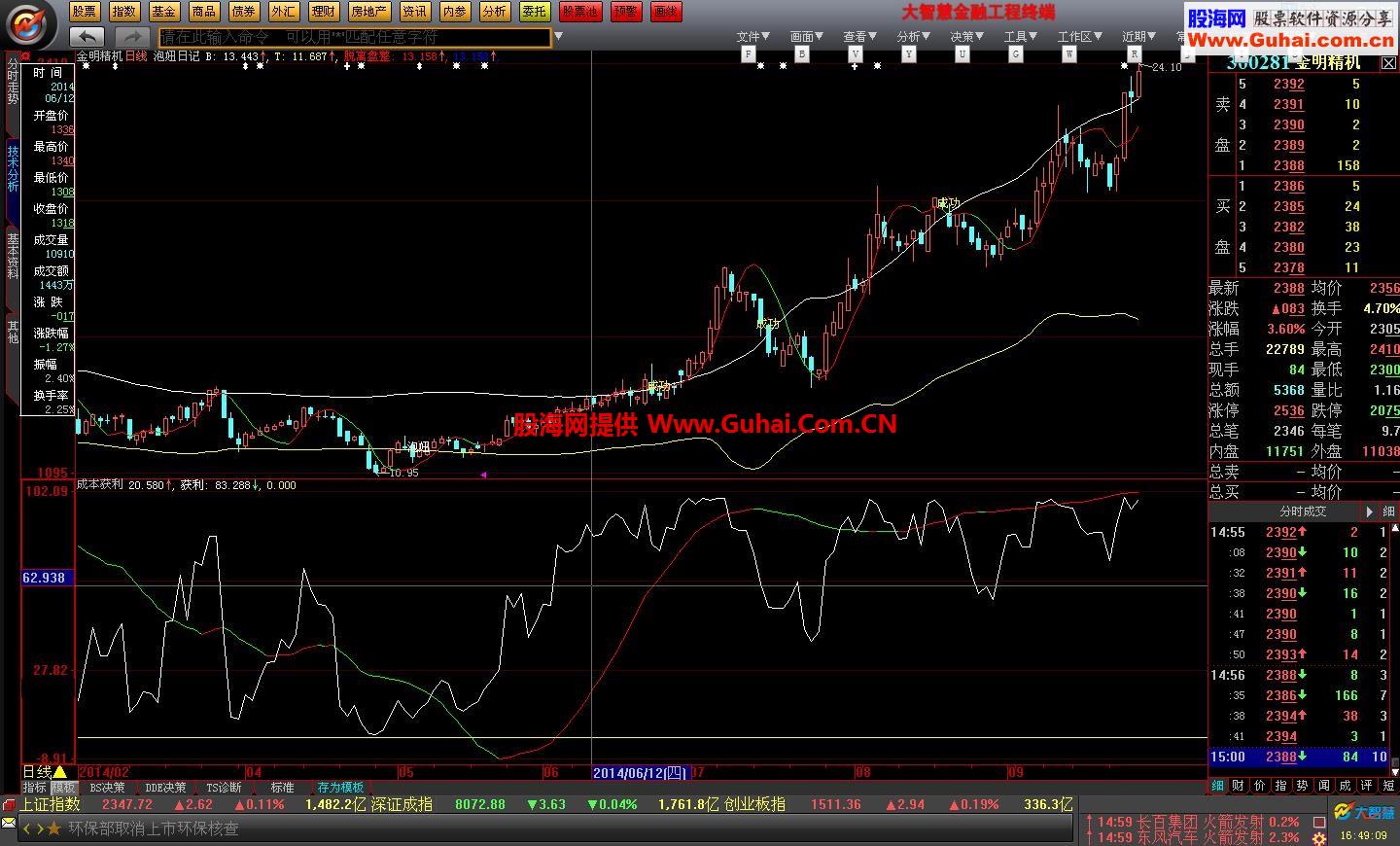This screenshot has height=846, width=1400.
Task: Click the yellow triangle next to 日线
Action: 60,772
